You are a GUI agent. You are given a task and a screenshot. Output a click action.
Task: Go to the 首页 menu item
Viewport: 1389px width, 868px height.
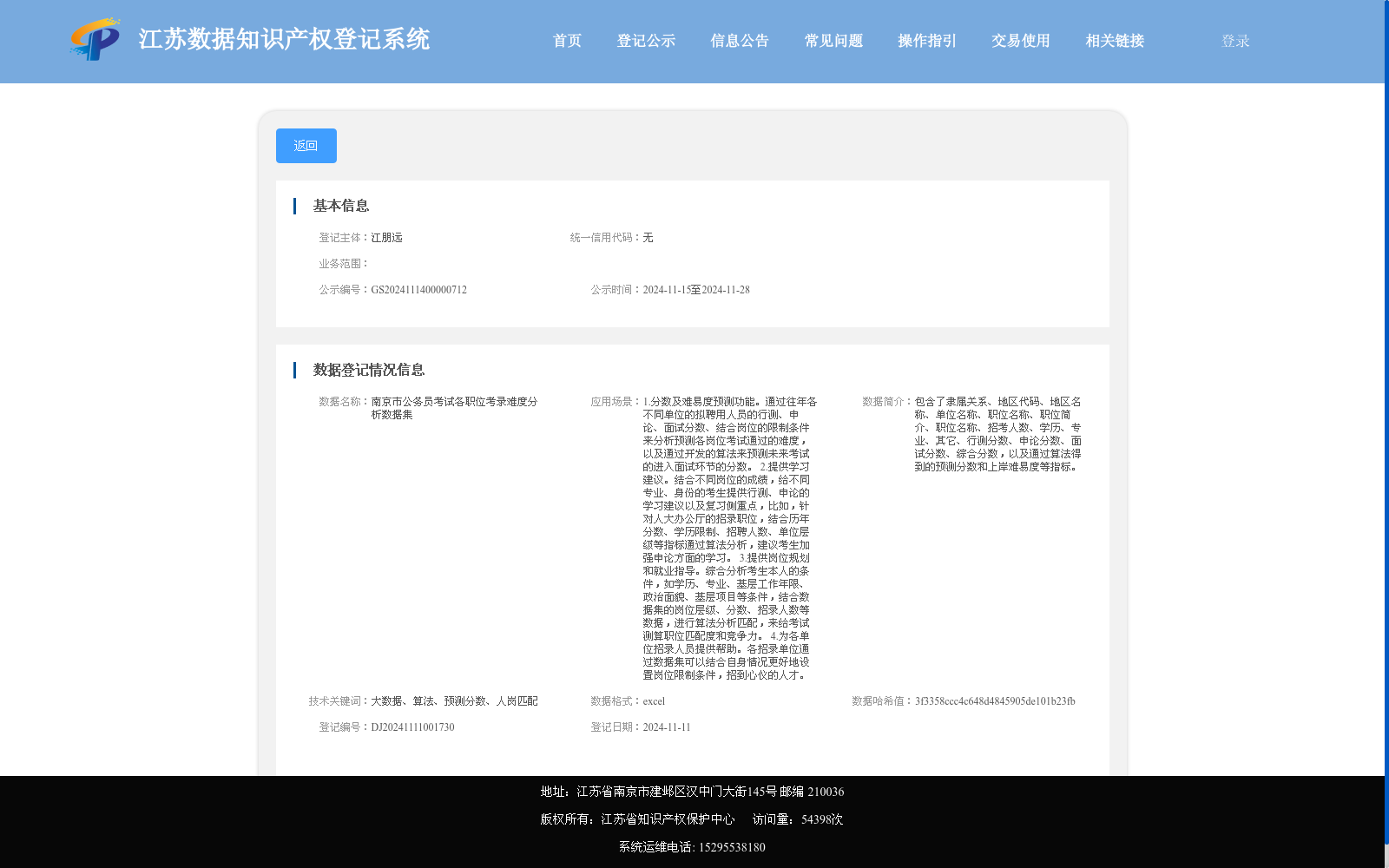[x=567, y=41]
